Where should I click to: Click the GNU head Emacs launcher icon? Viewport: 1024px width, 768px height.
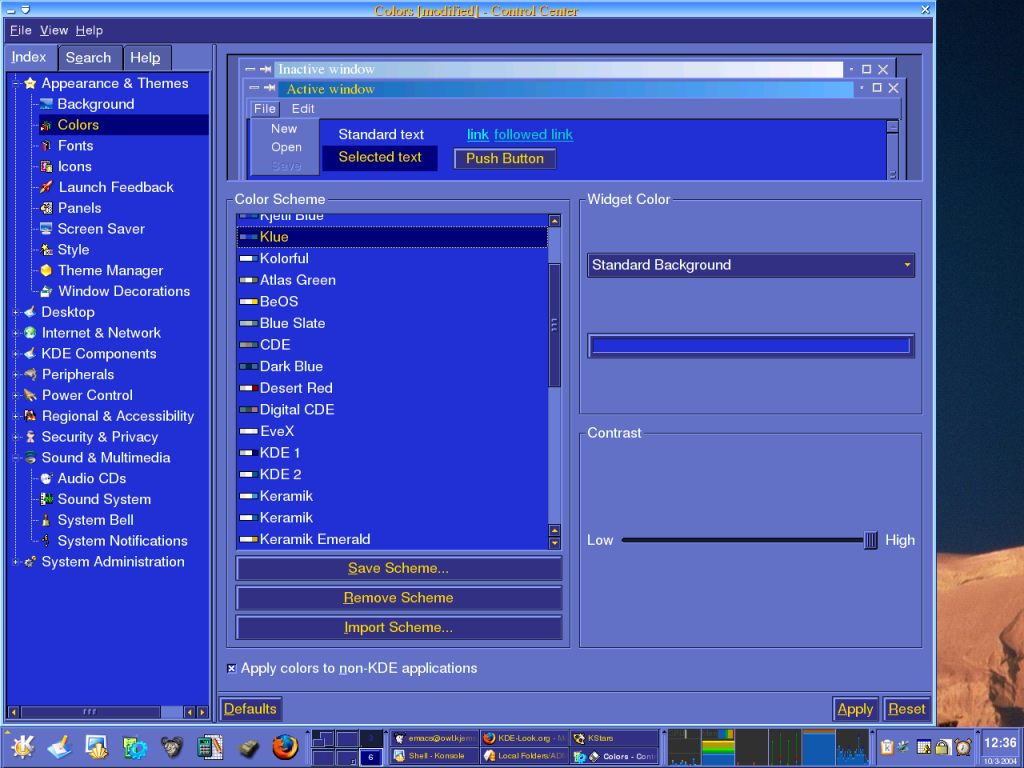point(172,747)
